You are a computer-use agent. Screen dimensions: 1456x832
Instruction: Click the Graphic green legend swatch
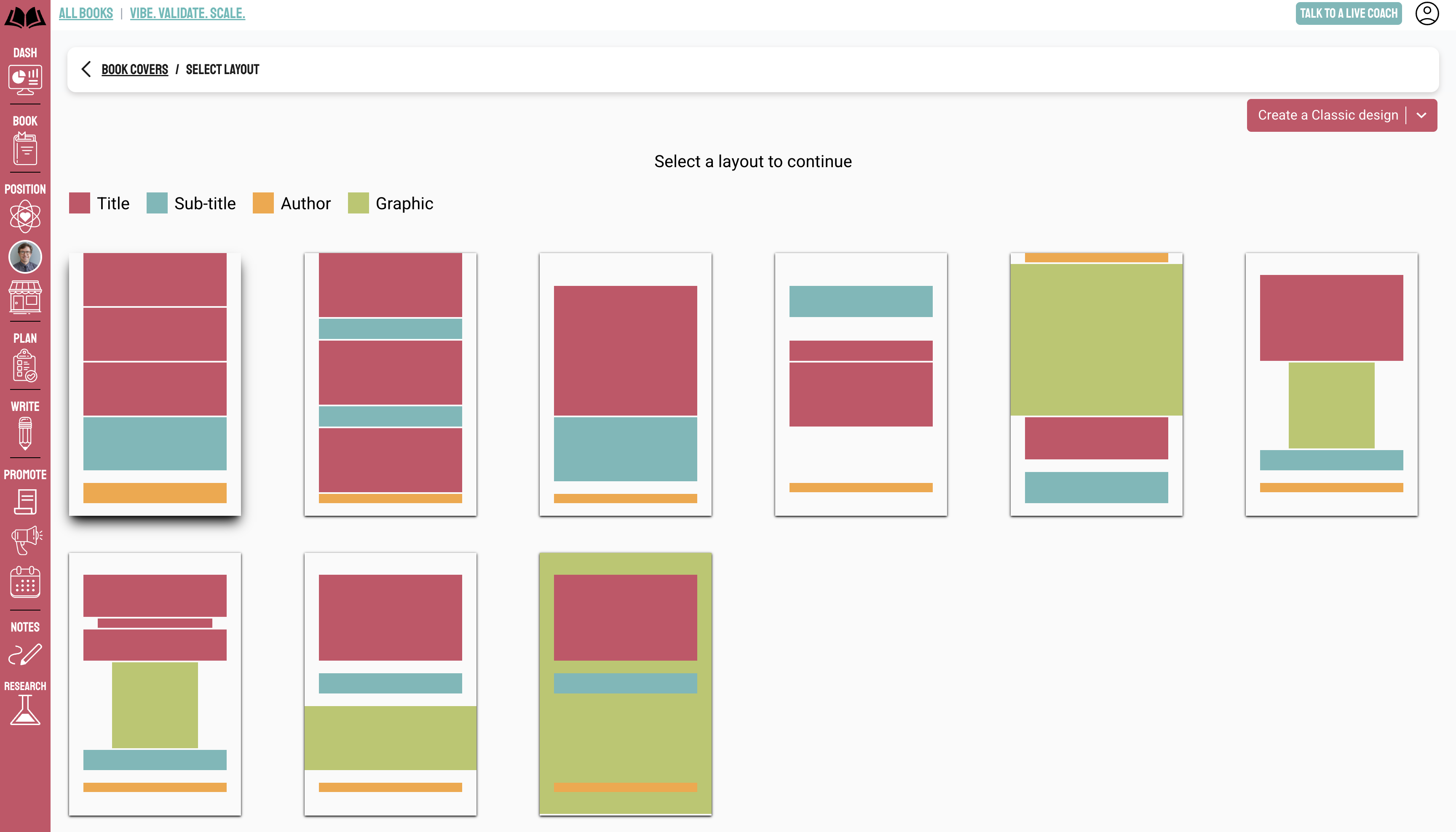pos(359,203)
